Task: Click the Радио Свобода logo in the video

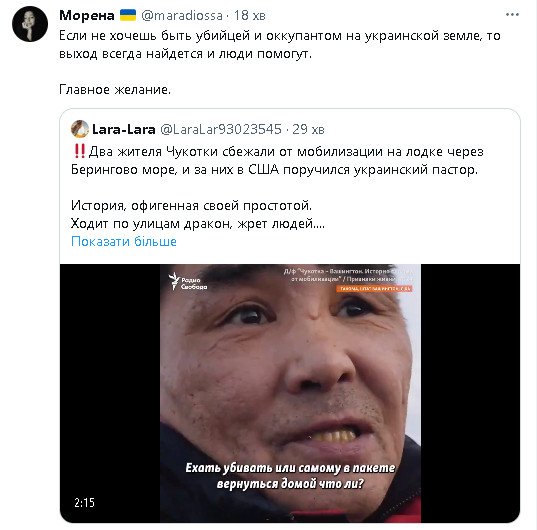Action: 188,282
